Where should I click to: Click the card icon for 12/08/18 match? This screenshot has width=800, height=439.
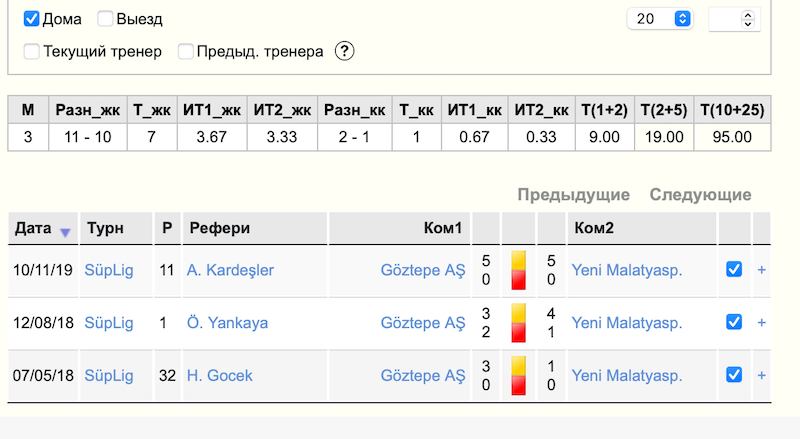pos(518,323)
